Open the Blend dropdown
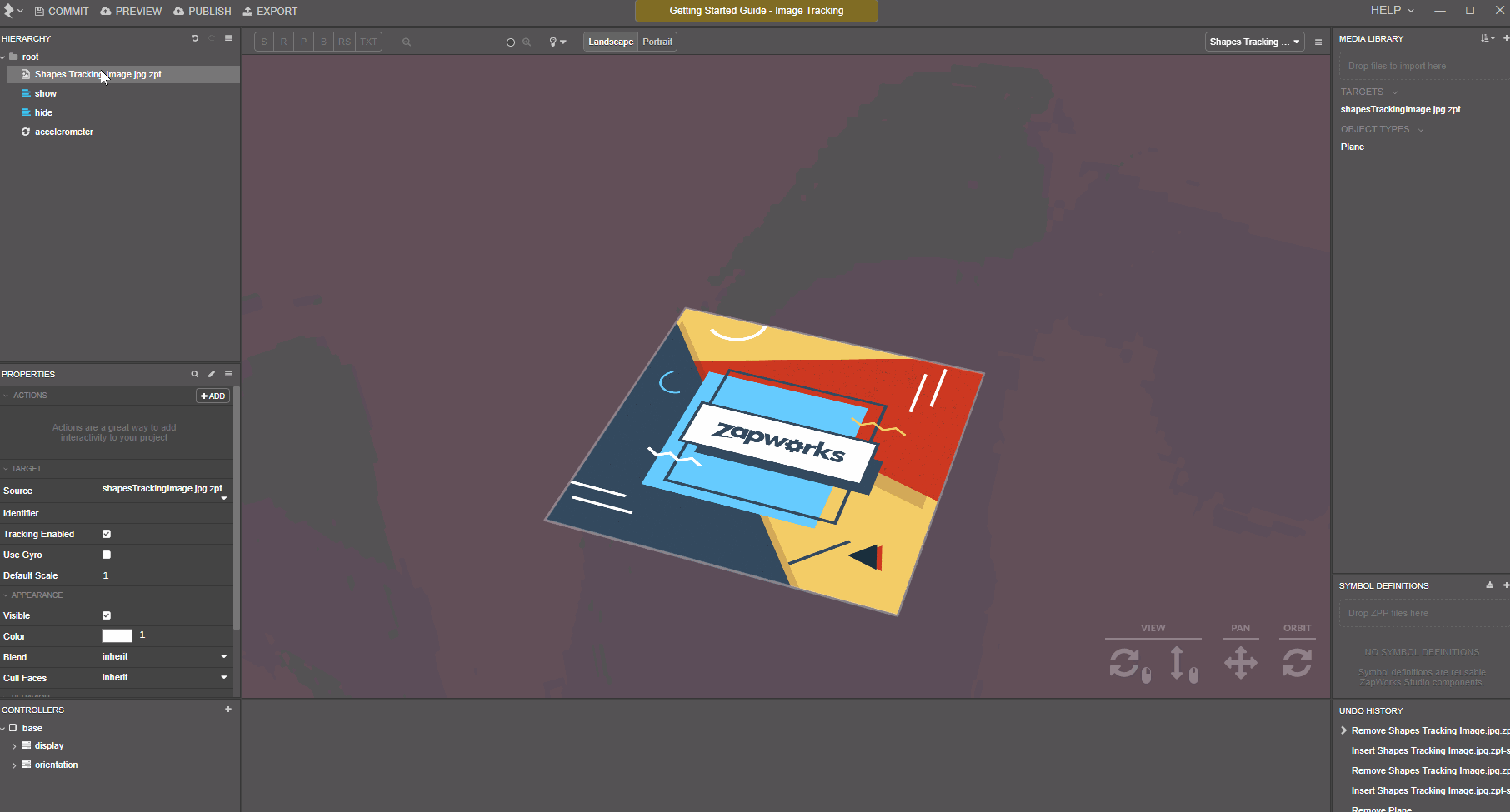 coord(165,657)
